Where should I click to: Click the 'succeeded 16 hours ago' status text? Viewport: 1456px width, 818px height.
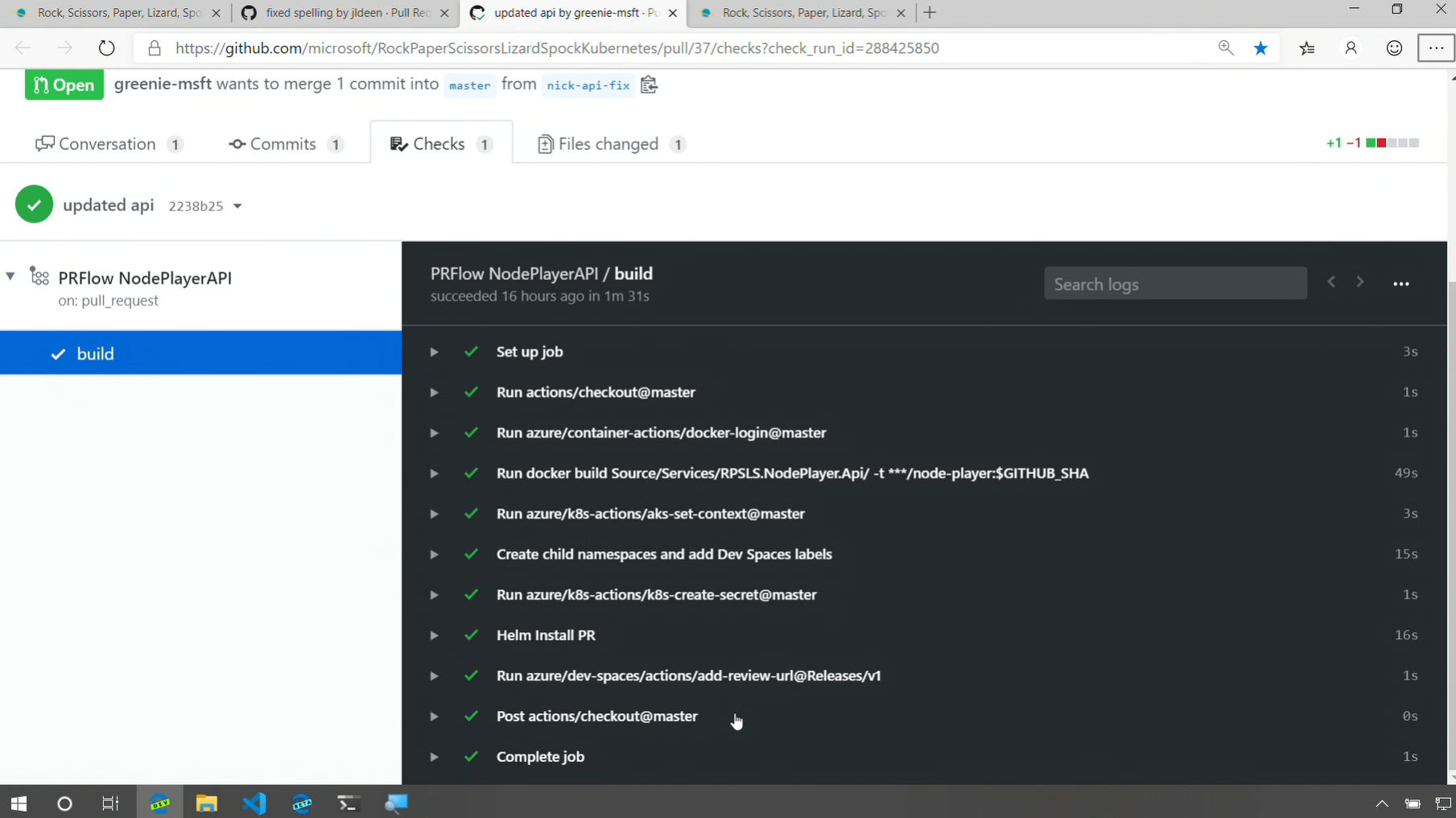[540, 296]
